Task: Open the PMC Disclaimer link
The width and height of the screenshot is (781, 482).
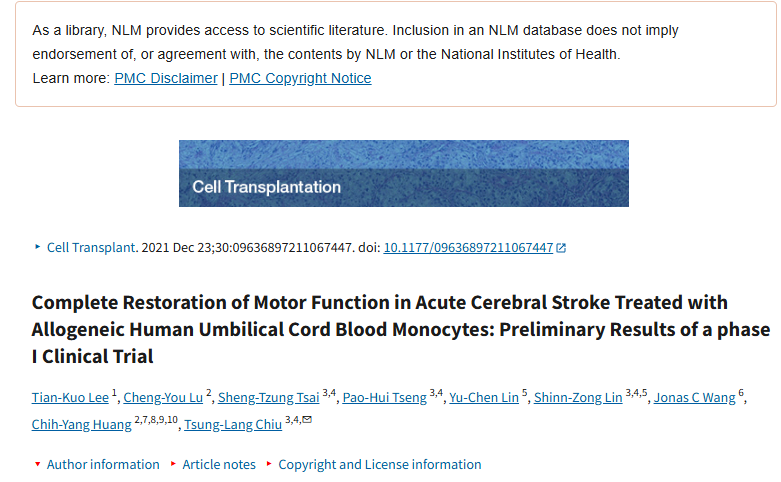Action: tap(165, 78)
